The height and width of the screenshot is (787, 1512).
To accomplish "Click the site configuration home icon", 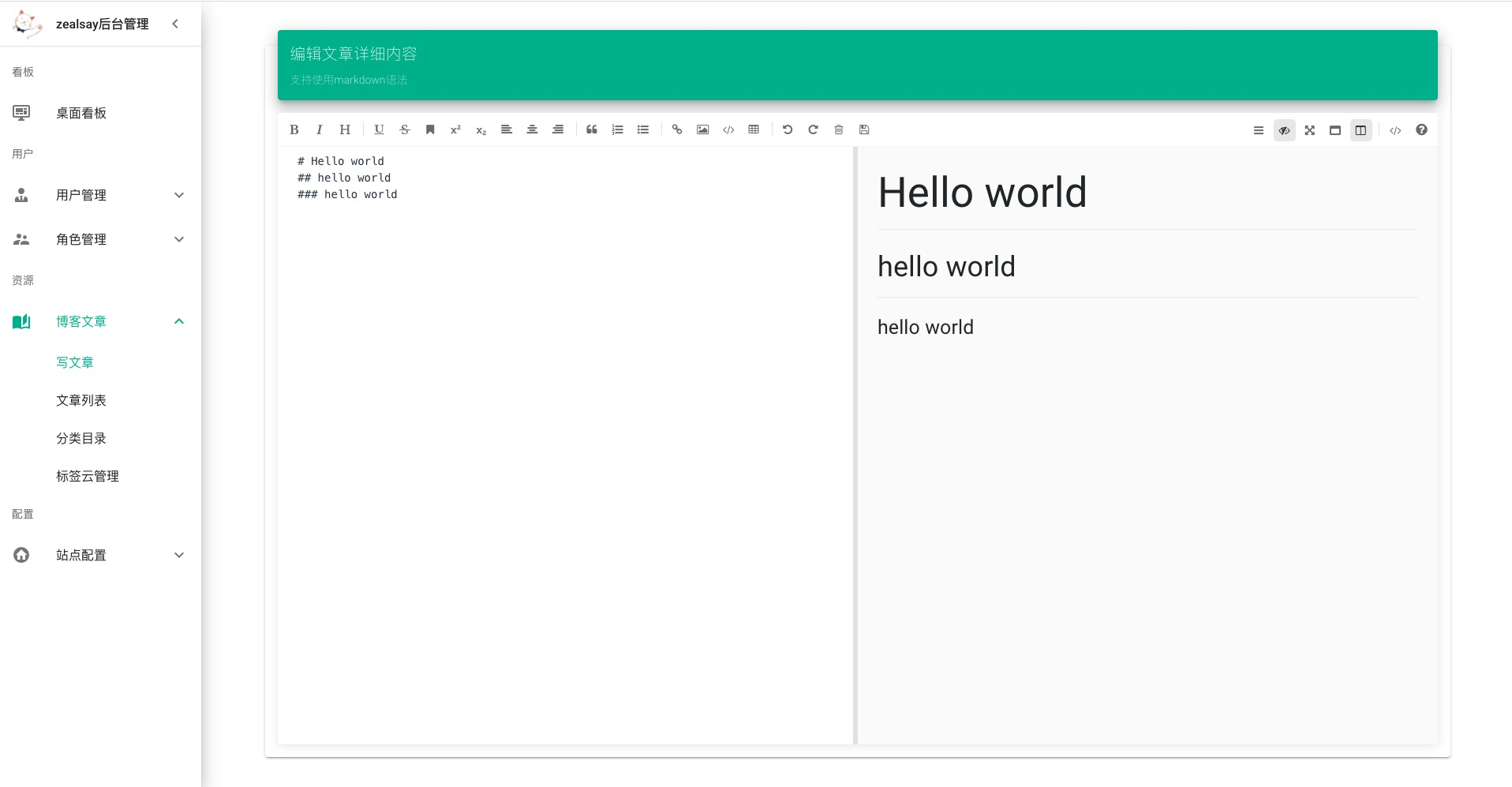I will point(21,555).
